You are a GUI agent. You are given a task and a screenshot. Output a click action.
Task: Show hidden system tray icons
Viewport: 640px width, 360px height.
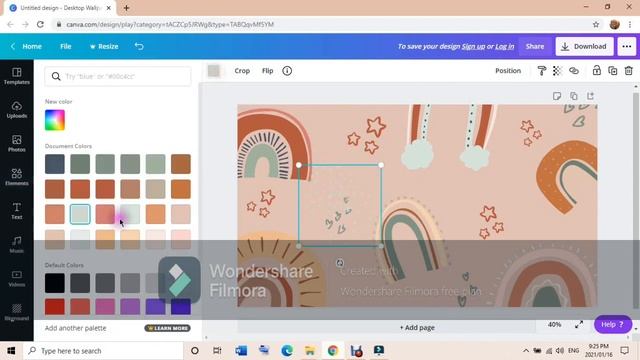point(526,351)
